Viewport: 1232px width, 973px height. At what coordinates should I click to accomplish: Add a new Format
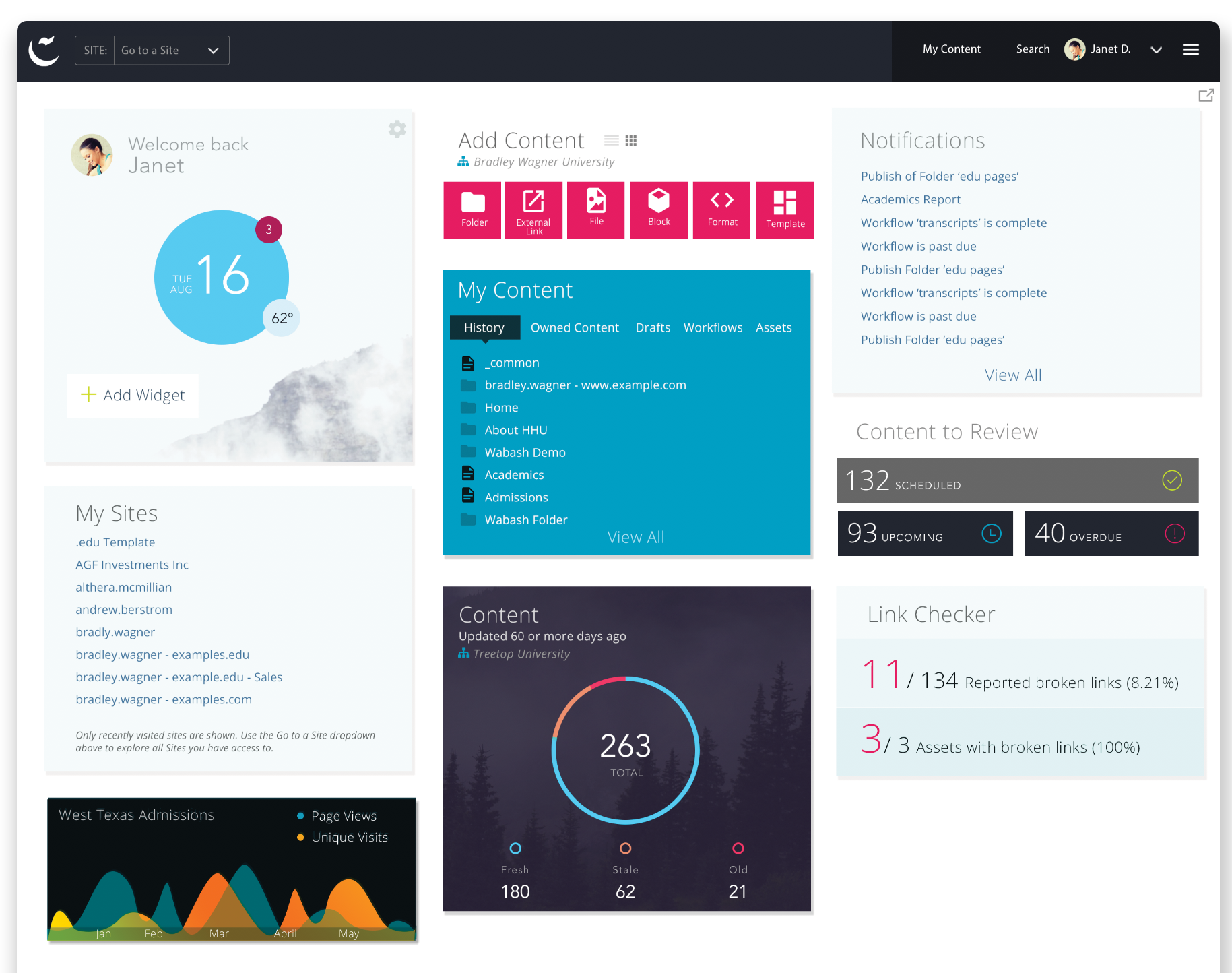[721, 210]
